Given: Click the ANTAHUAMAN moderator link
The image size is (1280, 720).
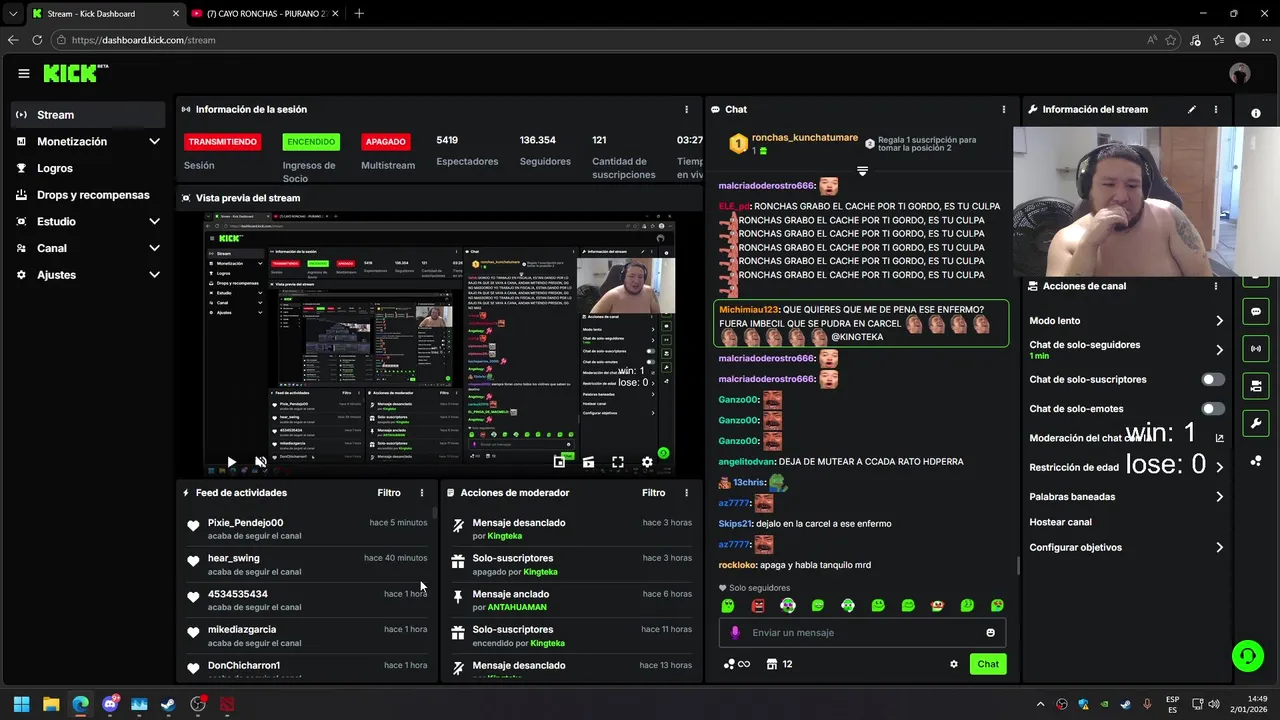Looking at the screenshot, I should click(x=517, y=607).
